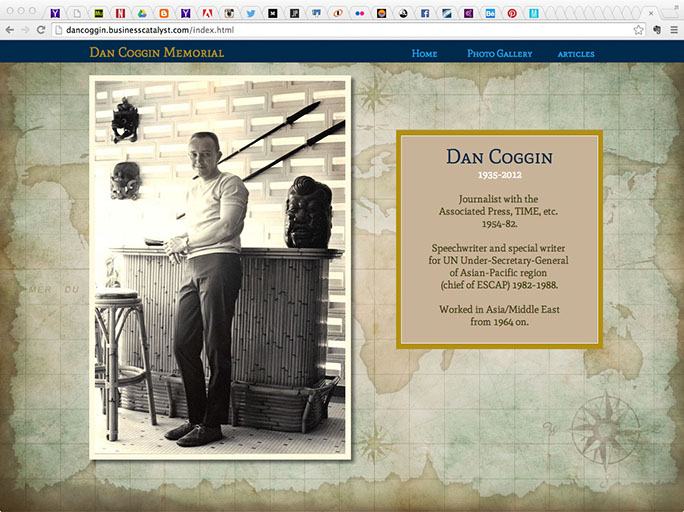Screen dimensions: 684x512
Task: Open the Blogger pinned tab
Action: click(164, 13)
